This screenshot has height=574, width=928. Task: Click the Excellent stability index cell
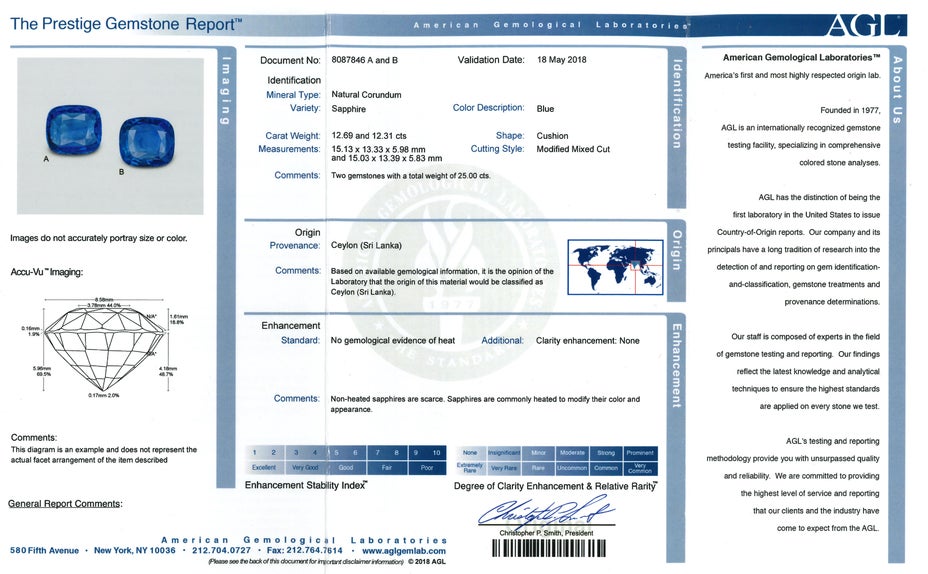tap(263, 467)
